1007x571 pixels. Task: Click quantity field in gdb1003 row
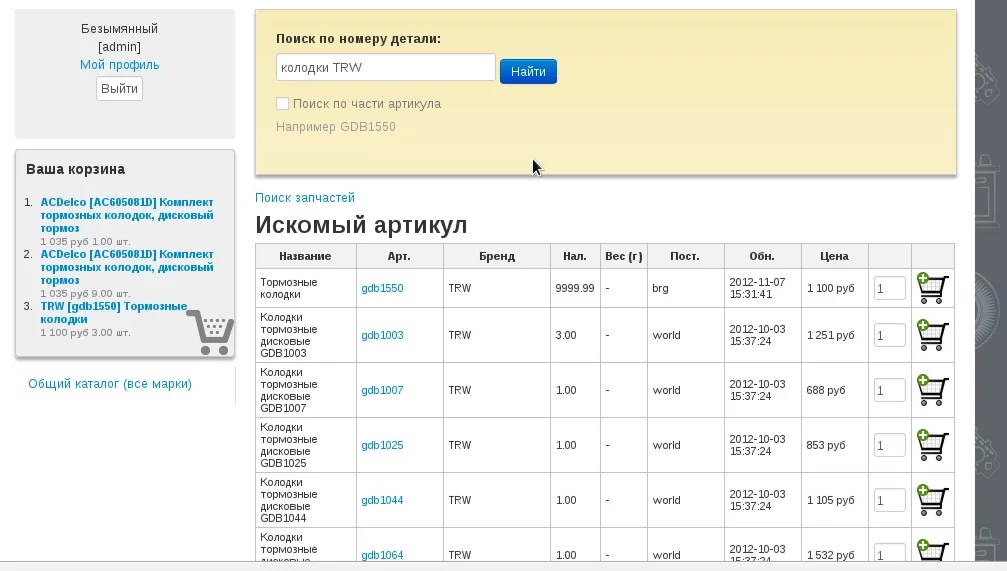point(889,335)
